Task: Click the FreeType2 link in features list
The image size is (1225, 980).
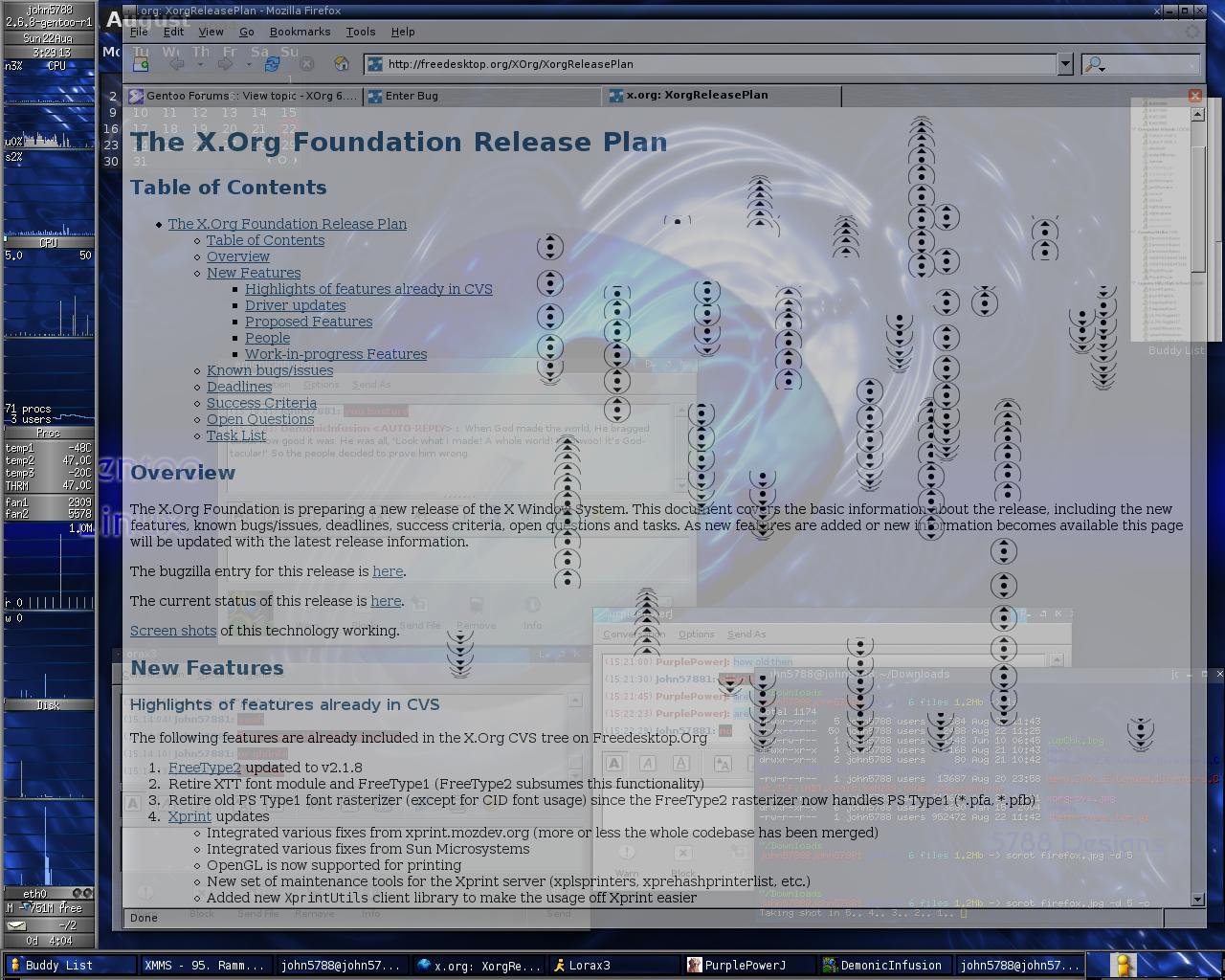Action: [x=204, y=768]
